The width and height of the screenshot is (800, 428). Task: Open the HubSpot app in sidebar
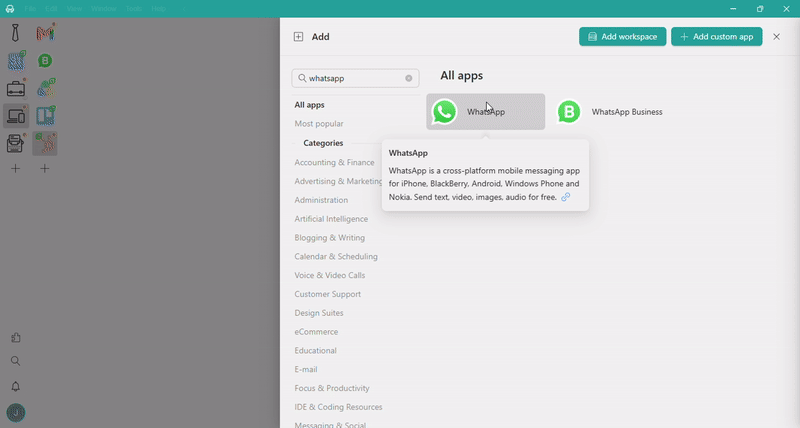[45, 143]
